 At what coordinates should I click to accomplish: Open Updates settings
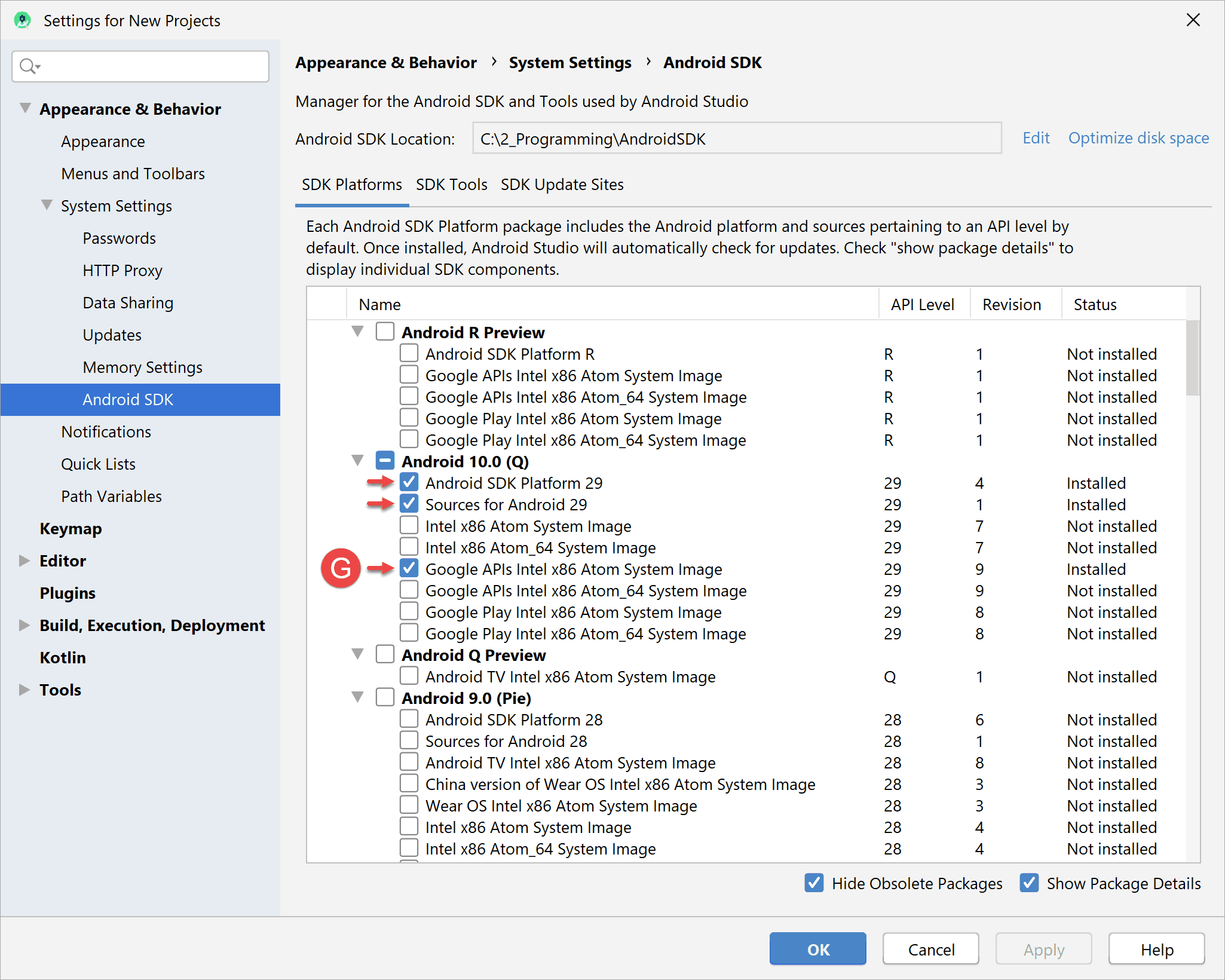[x=112, y=335]
